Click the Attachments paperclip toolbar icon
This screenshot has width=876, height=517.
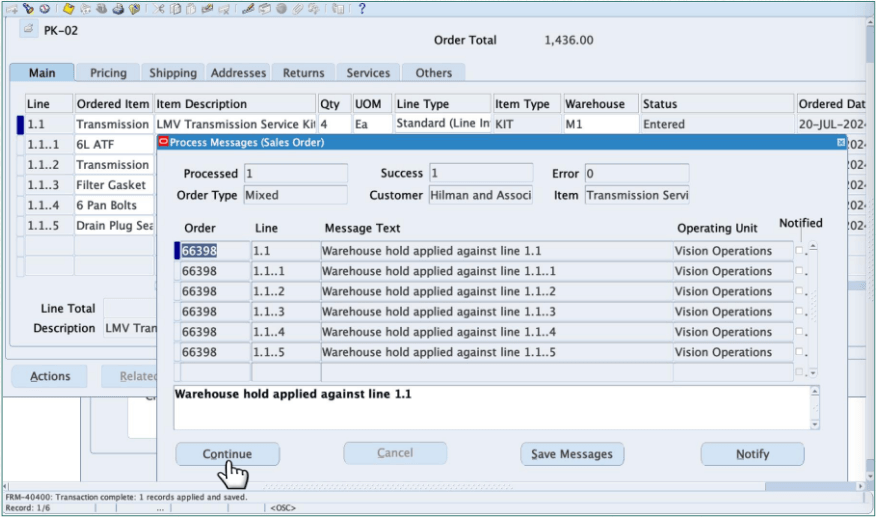point(297,9)
